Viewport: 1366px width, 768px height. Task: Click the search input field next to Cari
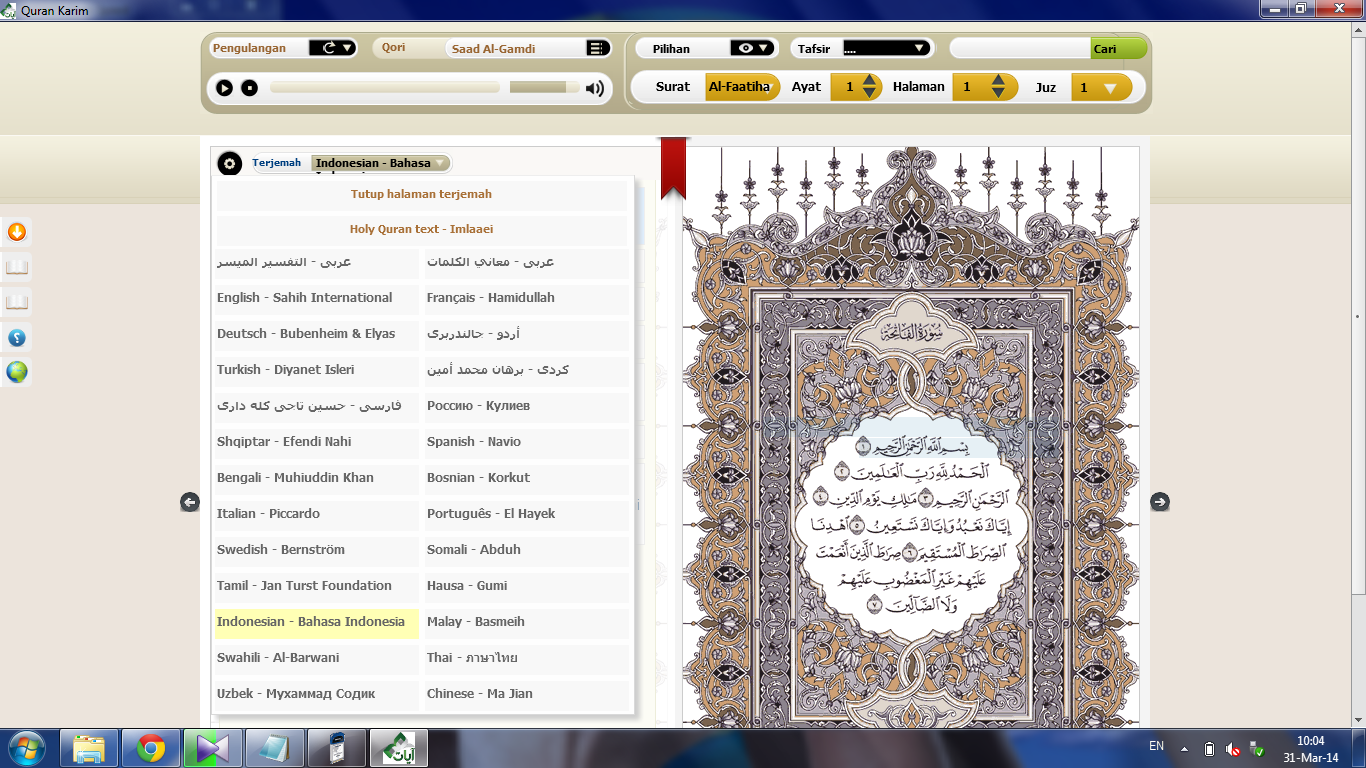(1020, 48)
